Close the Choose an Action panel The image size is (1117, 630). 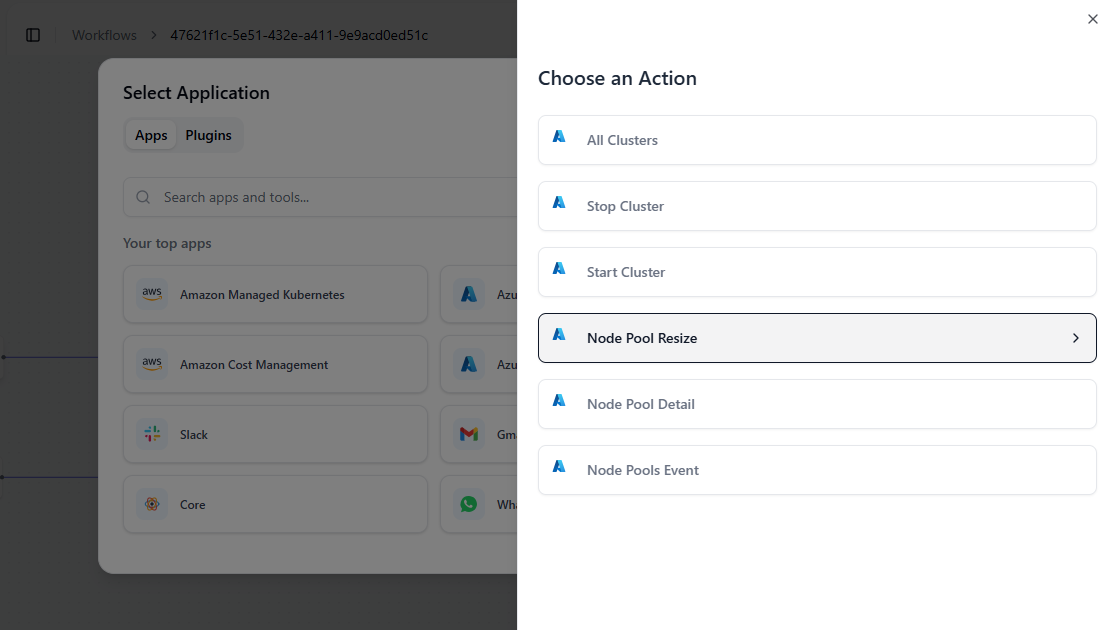(1092, 19)
